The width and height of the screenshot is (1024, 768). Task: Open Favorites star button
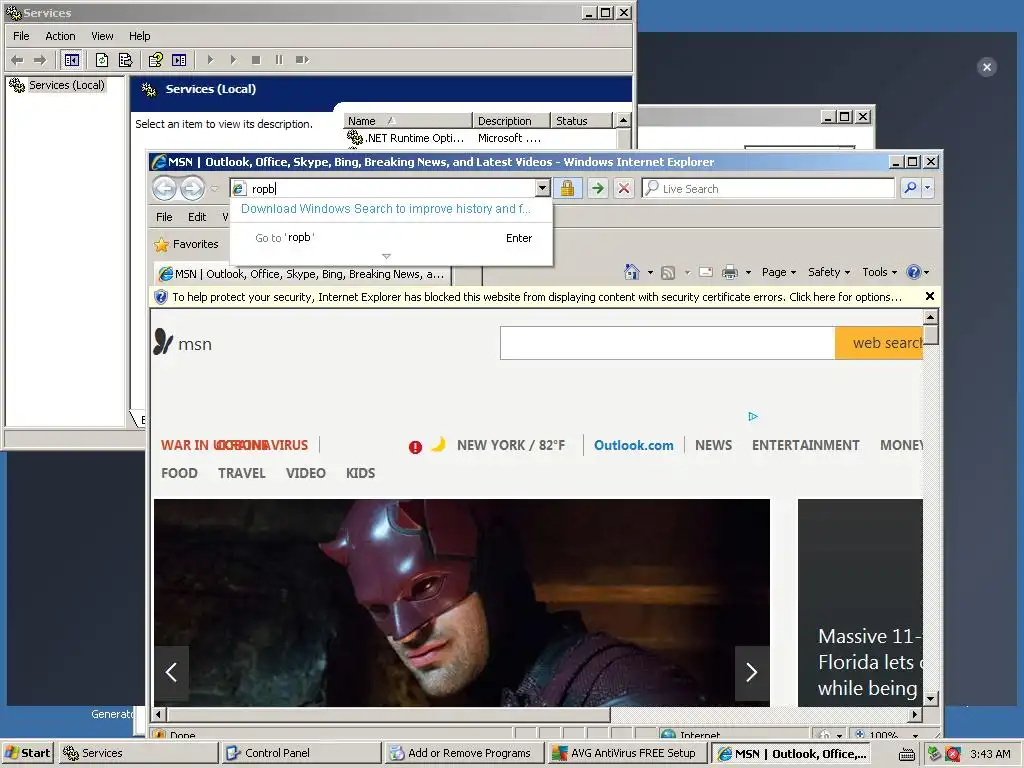[186, 244]
